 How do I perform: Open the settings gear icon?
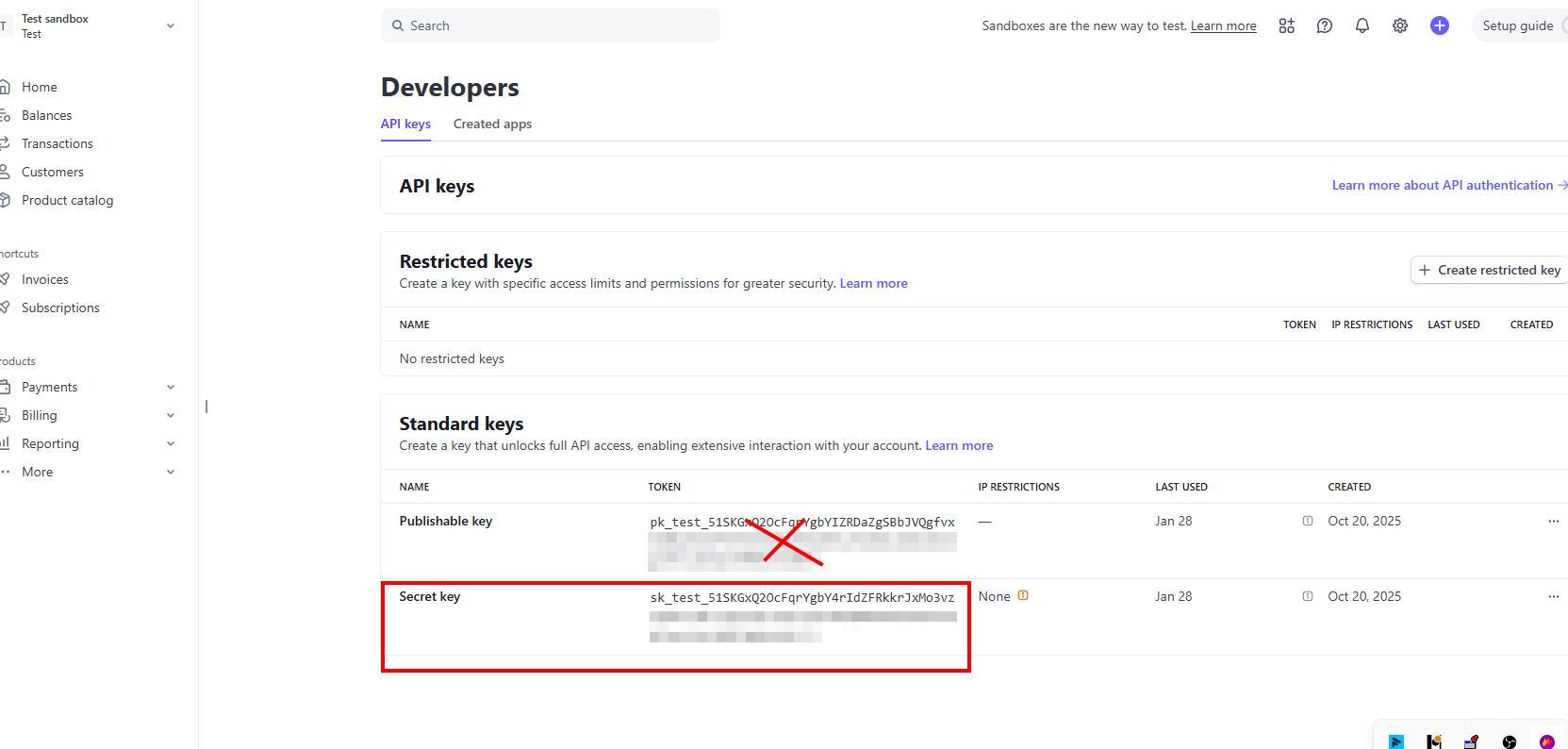(x=1399, y=25)
